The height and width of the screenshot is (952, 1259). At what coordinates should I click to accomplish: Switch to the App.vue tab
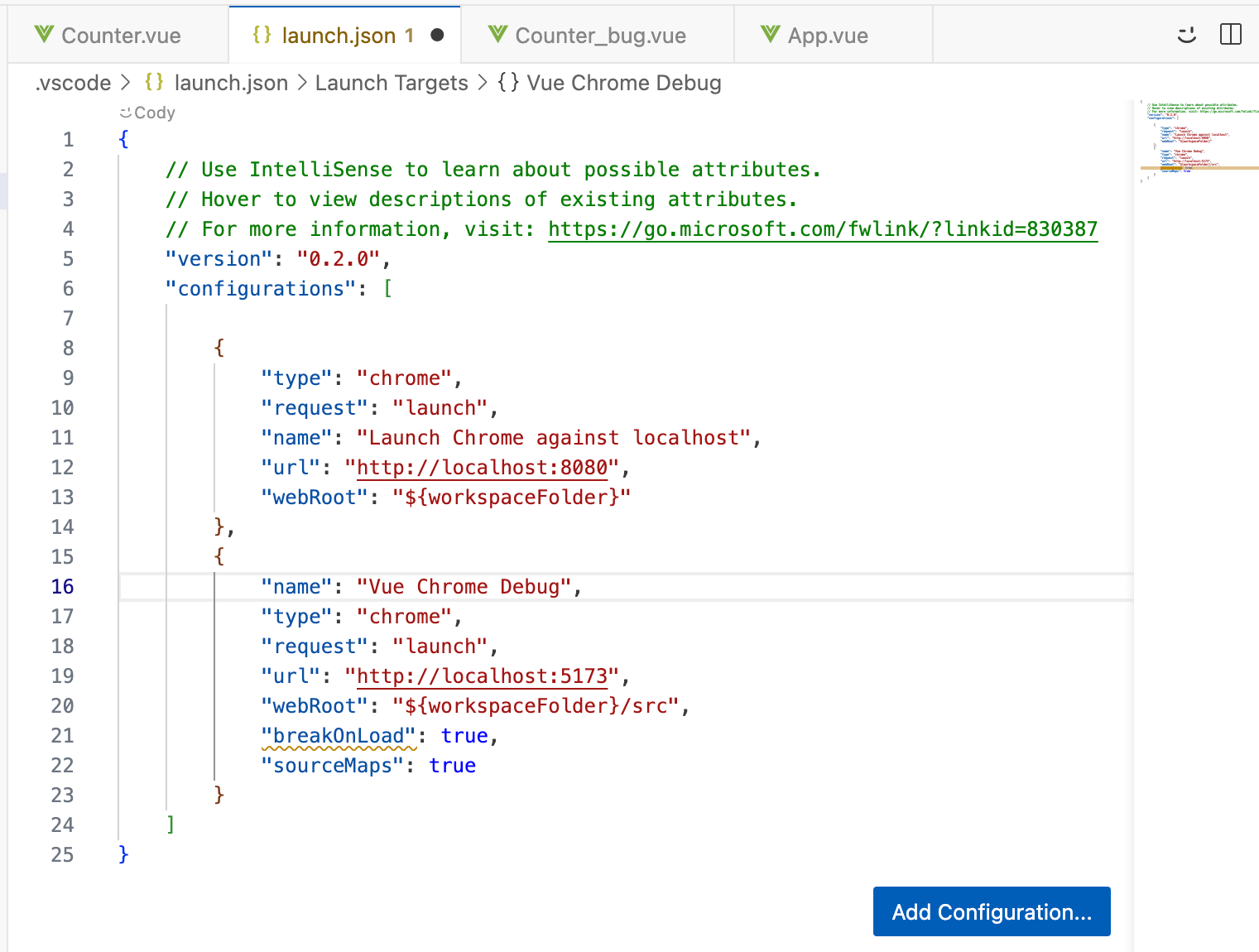828,35
